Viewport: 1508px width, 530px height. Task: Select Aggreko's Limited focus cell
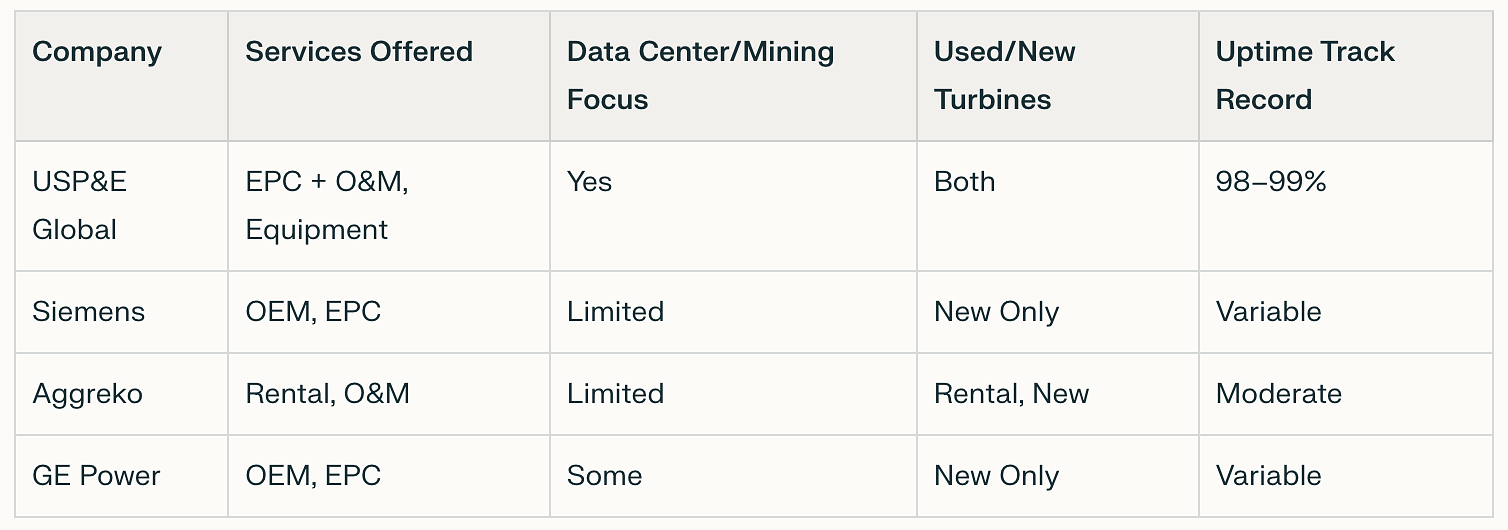pos(615,394)
